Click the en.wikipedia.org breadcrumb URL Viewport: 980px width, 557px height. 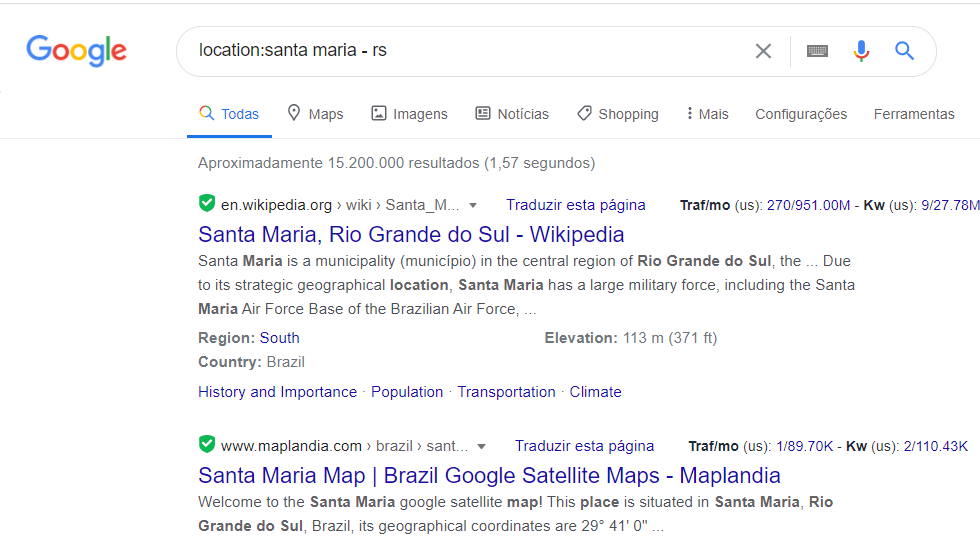click(x=340, y=205)
